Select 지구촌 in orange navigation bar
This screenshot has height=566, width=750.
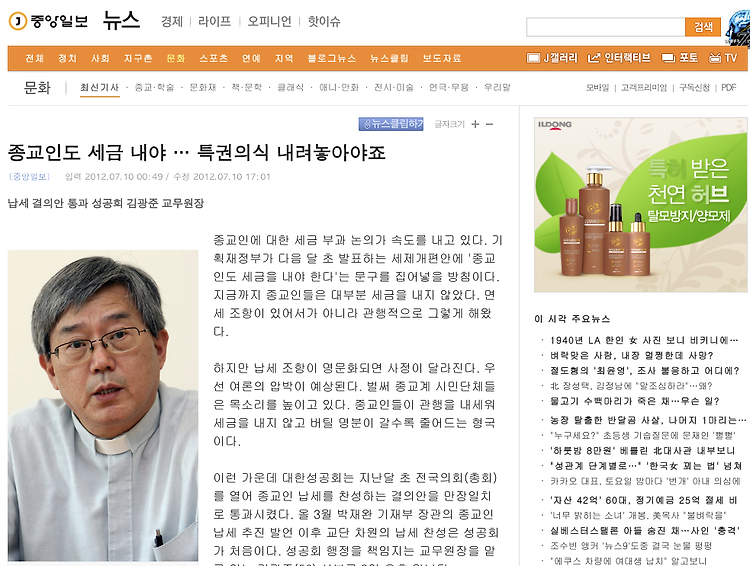138,58
